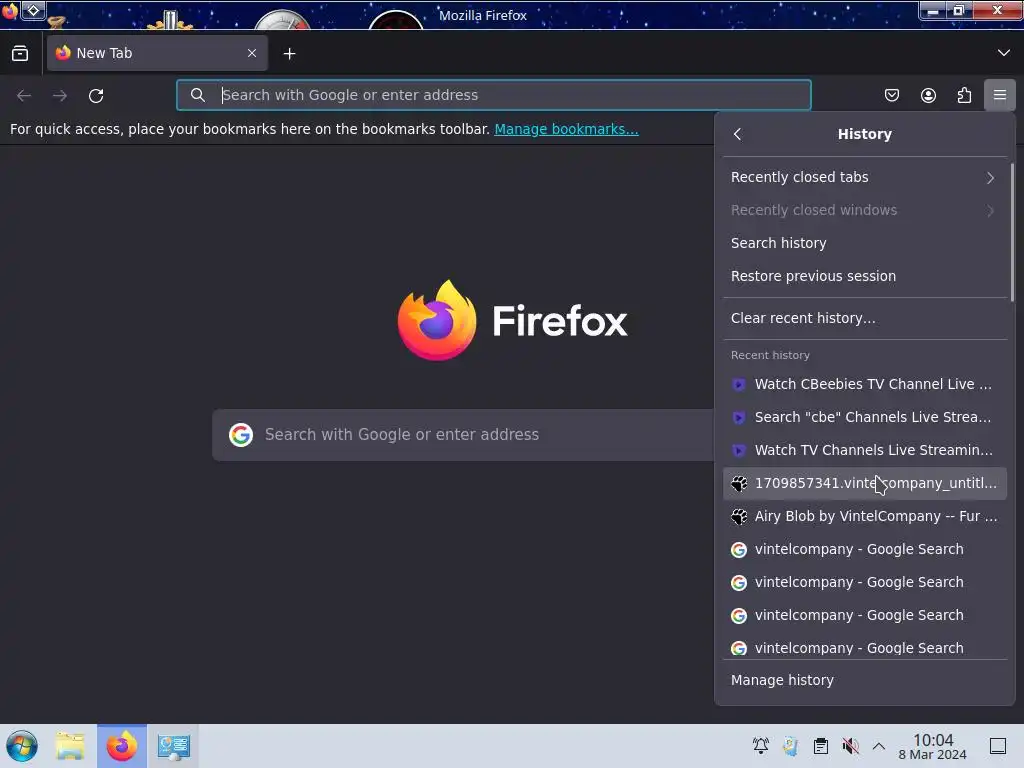The image size is (1024, 768).
Task: Open Watch TV Channels Live Streaming entry
Action: point(865,450)
